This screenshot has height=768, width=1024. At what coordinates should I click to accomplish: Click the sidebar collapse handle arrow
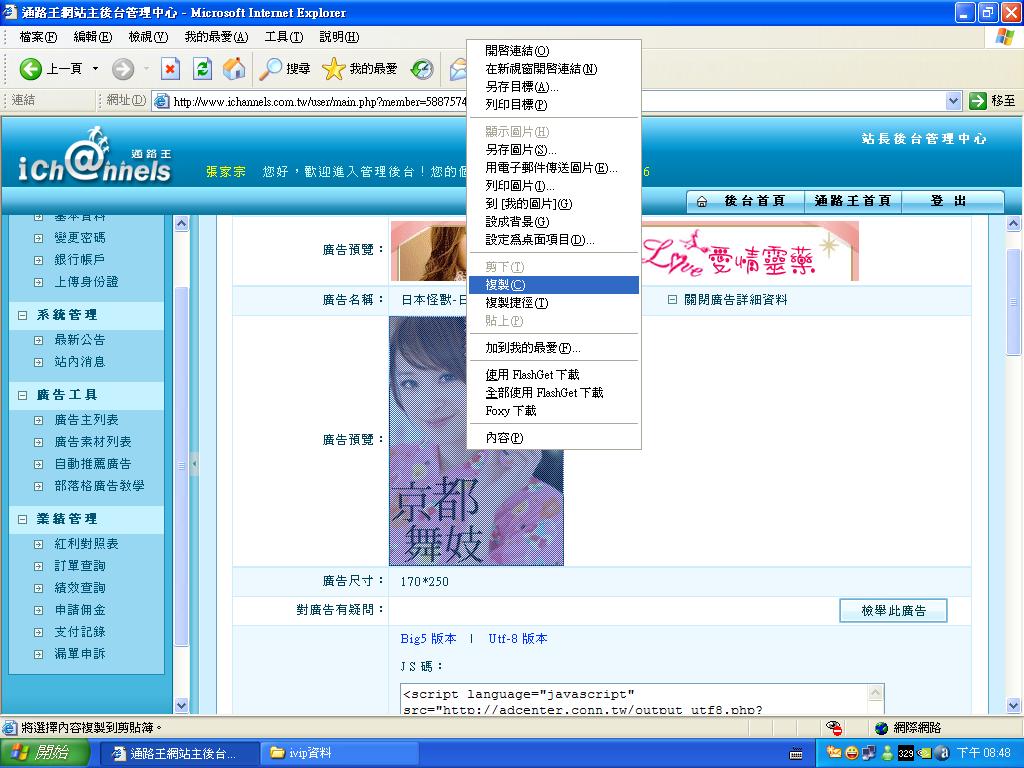click(194, 464)
